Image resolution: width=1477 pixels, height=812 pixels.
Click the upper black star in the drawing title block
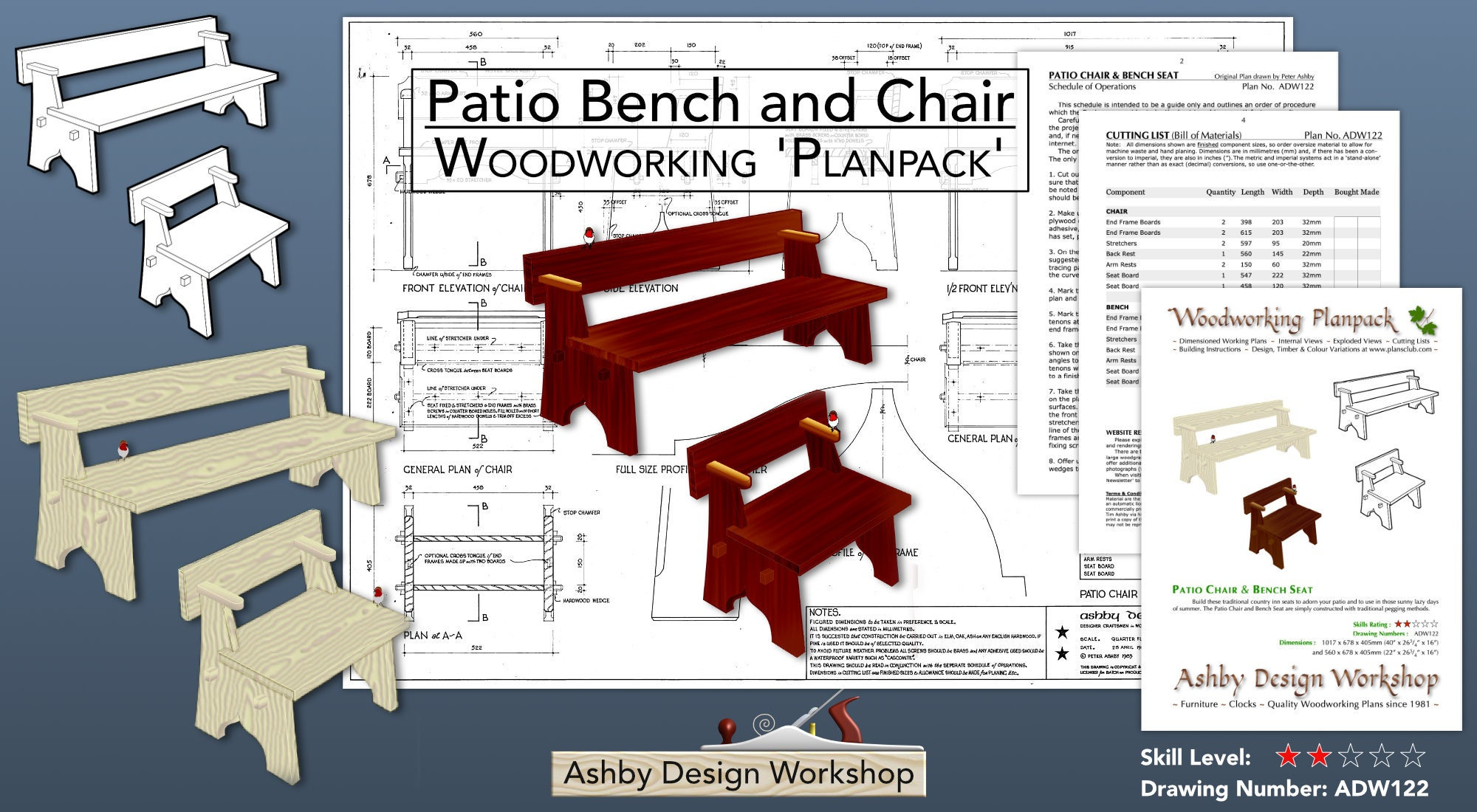(x=1062, y=632)
